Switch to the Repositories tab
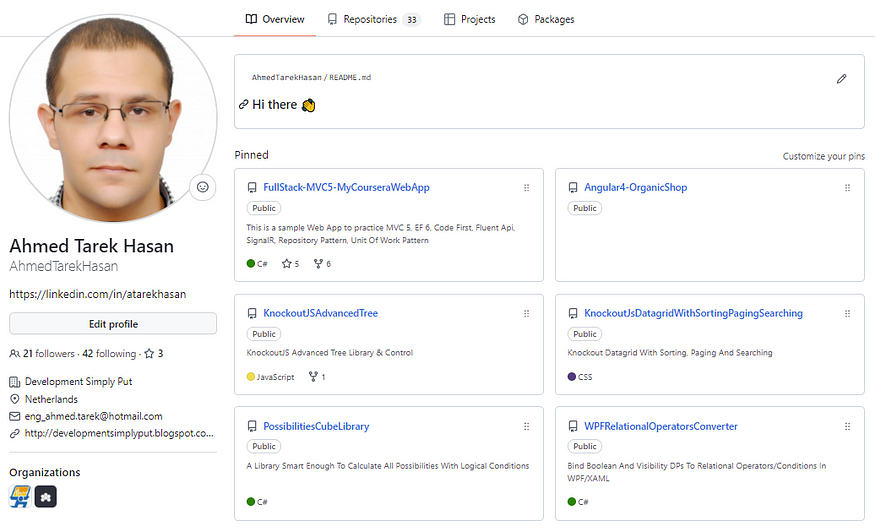This screenshot has width=875, height=531. click(373, 19)
